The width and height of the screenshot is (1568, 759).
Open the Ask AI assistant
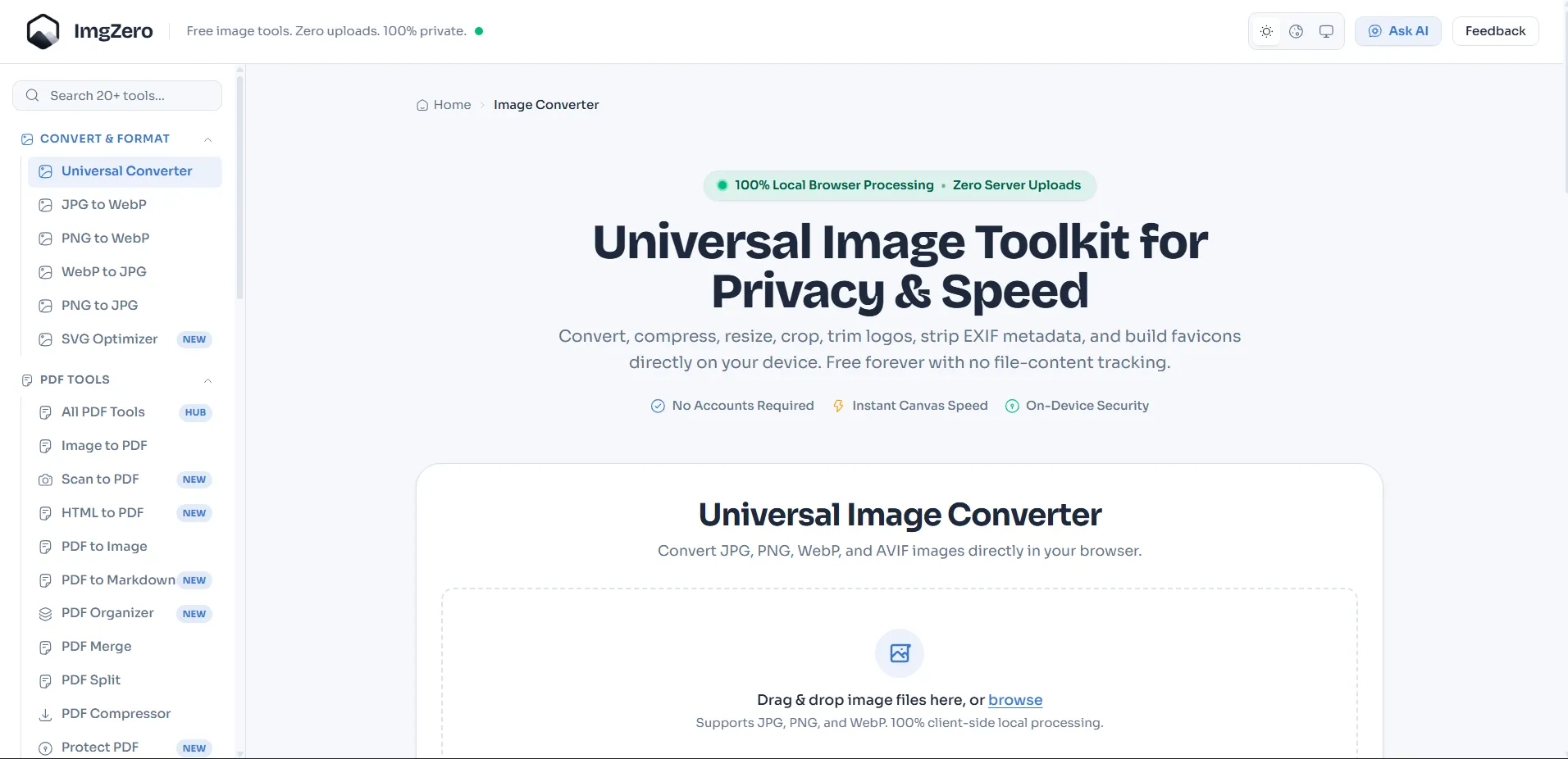1397,31
